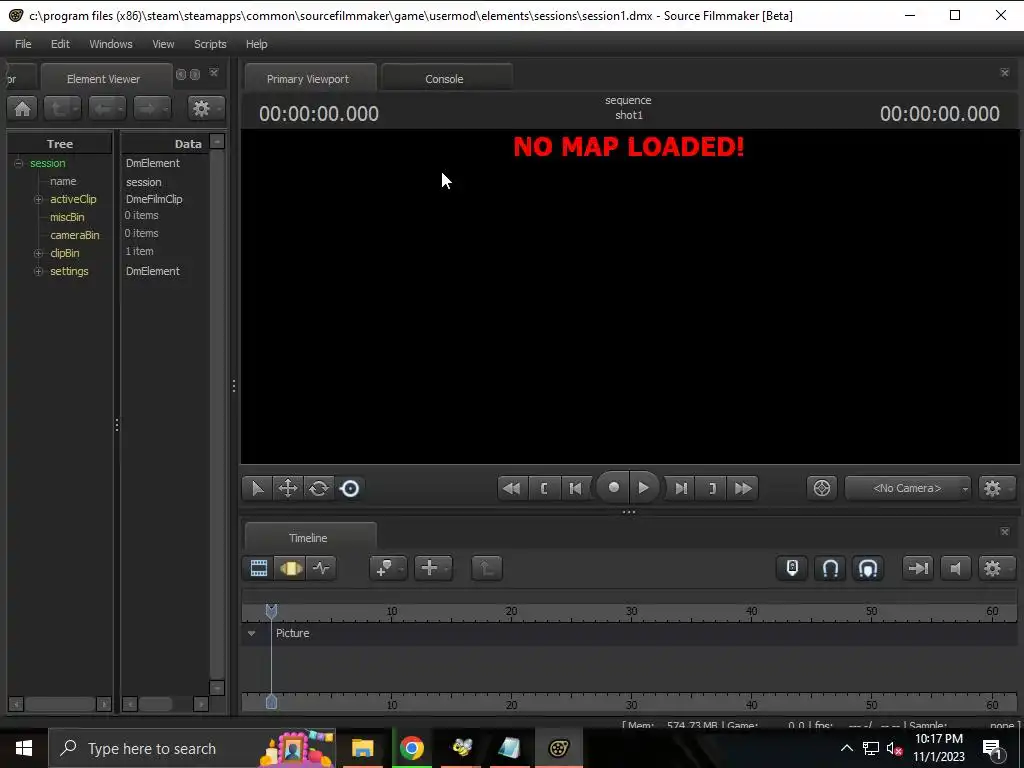This screenshot has width=1024, height=768.
Task: Open the bookmark dropdown in Timeline
Action: [x=388, y=568]
